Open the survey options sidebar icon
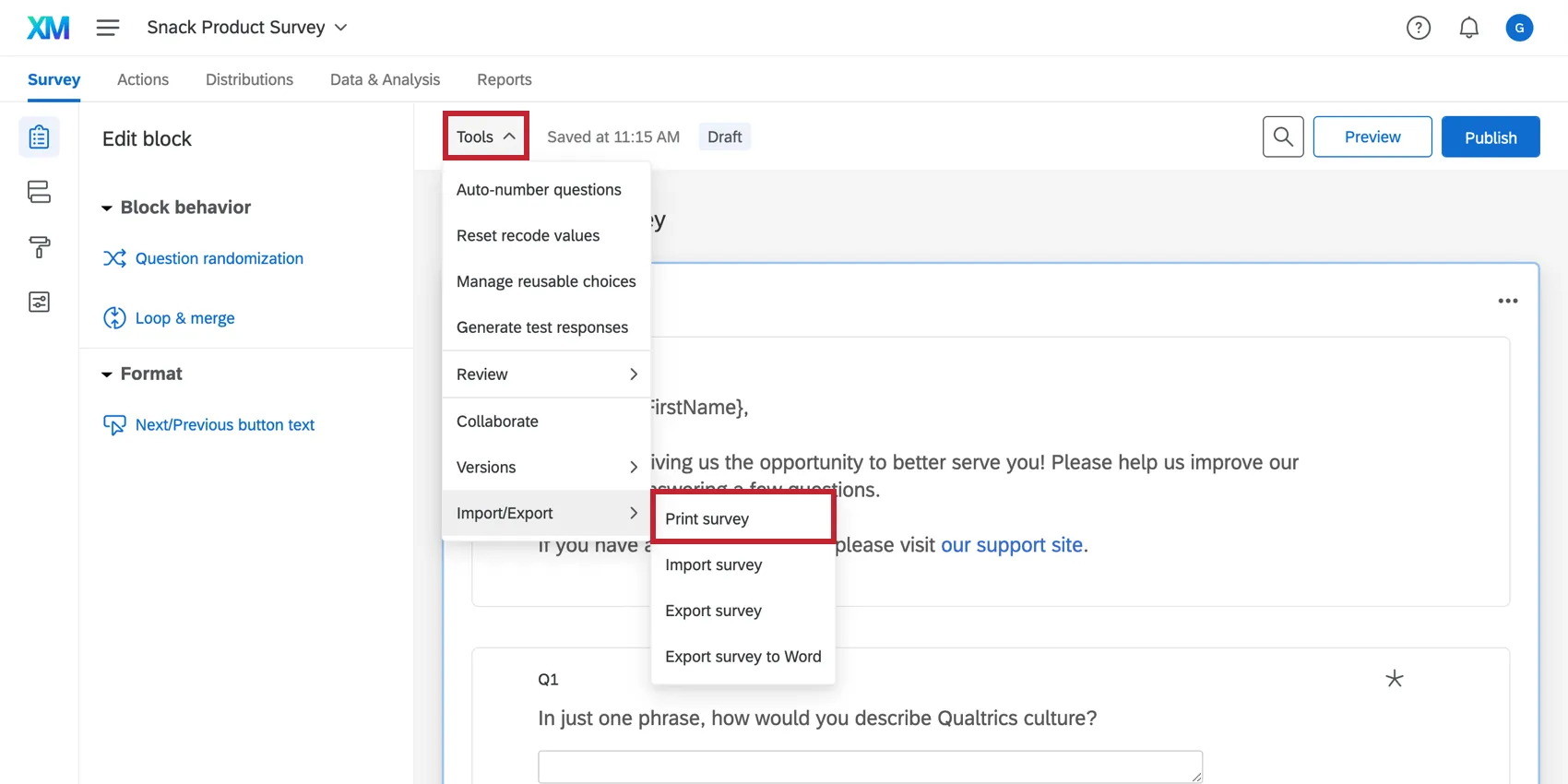The width and height of the screenshot is (1568, 784). (39, 302)
